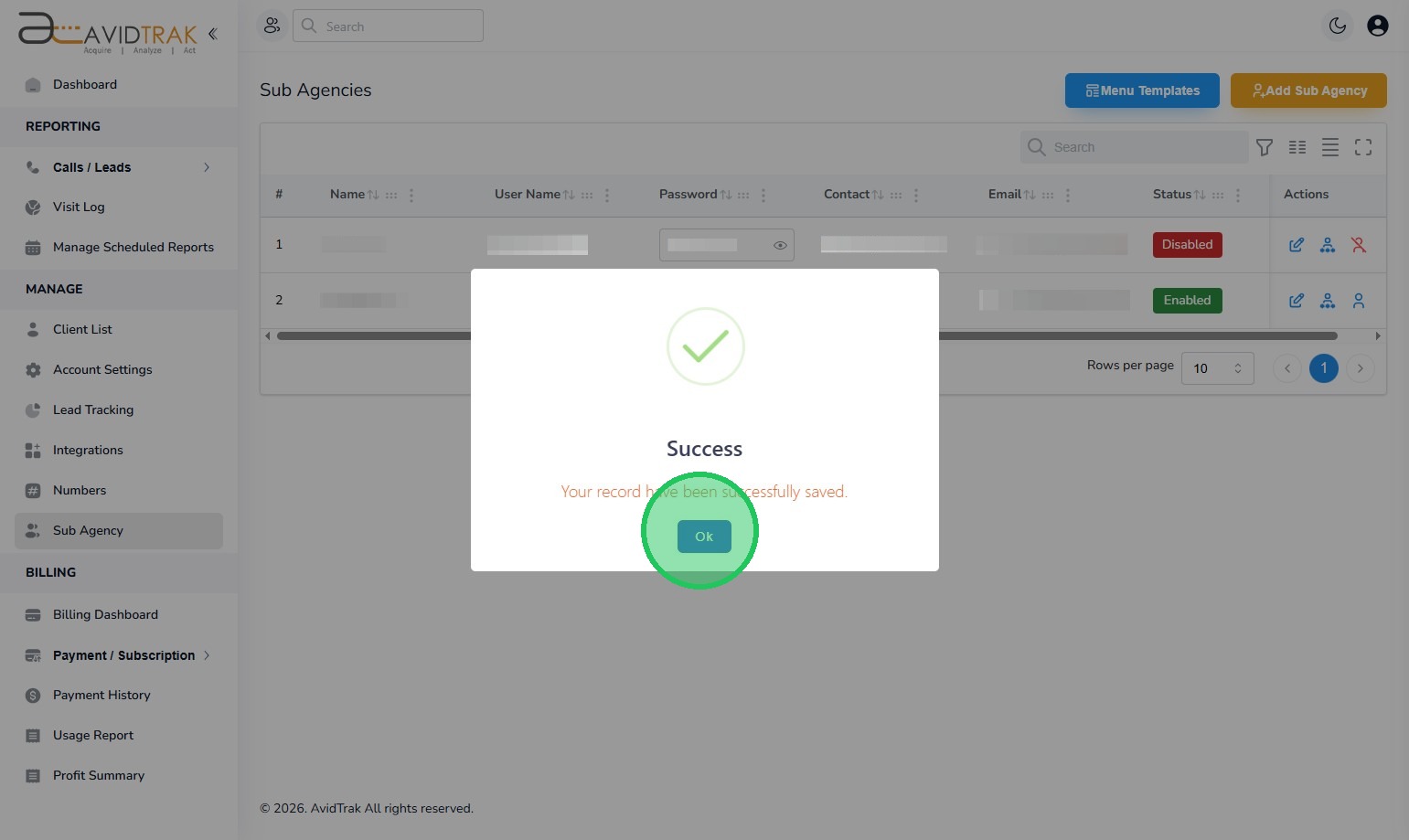The height and width of the screenshot is (840, 1409).
Task: Open the user profile avatar menu
Action: [1378, 26]
